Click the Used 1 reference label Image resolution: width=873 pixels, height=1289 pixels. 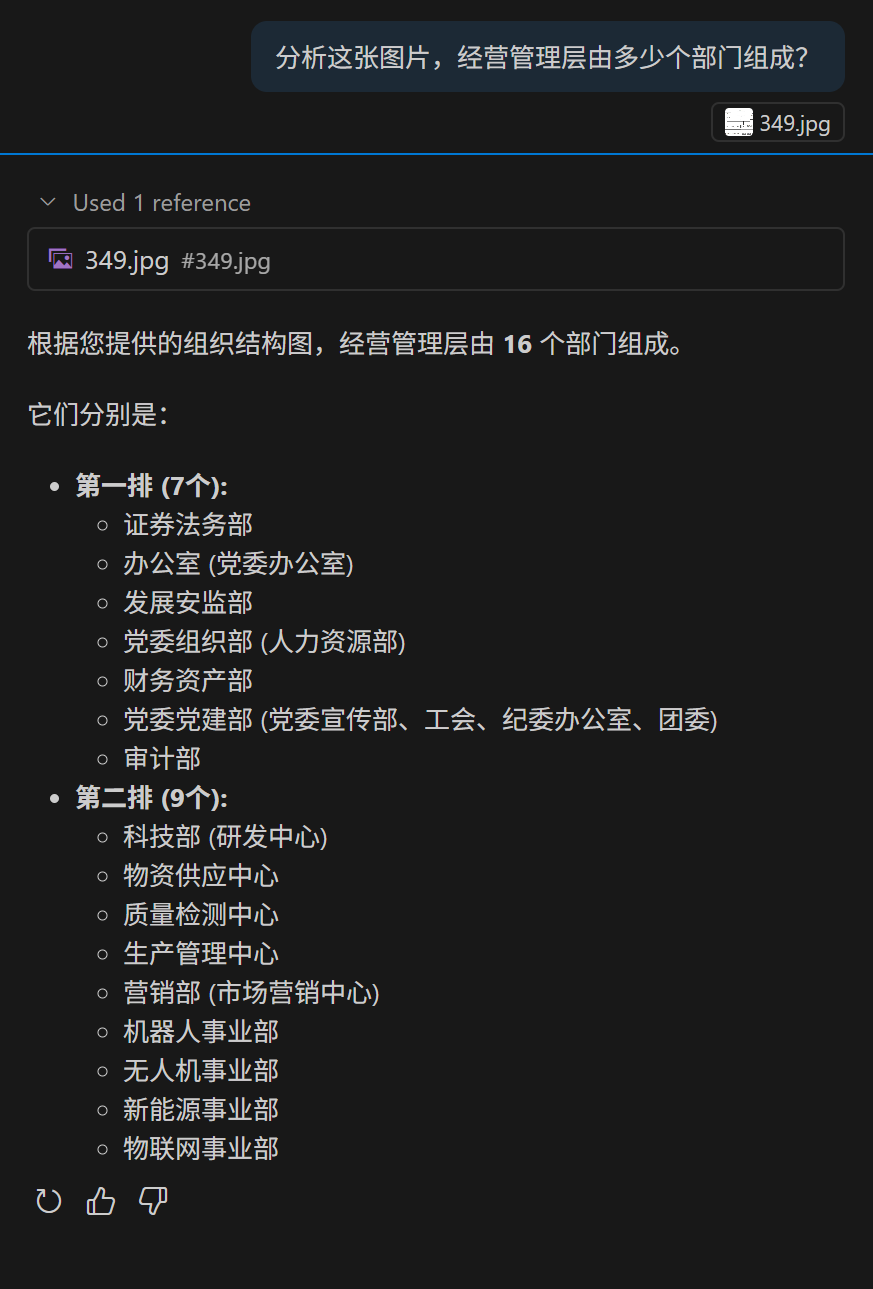(x=162, y=203)
